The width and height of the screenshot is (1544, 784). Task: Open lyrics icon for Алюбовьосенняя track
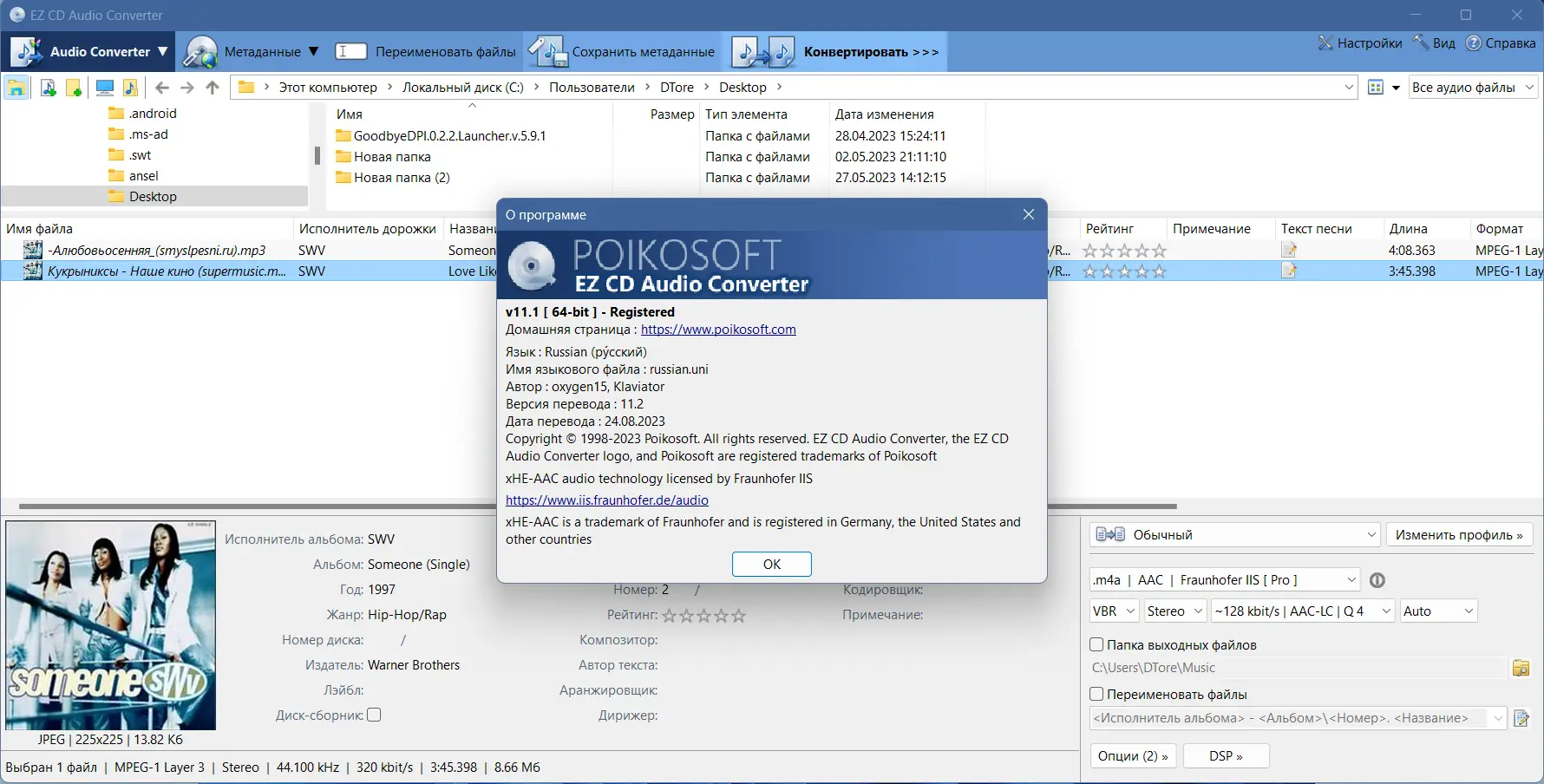click(1289, 251)
